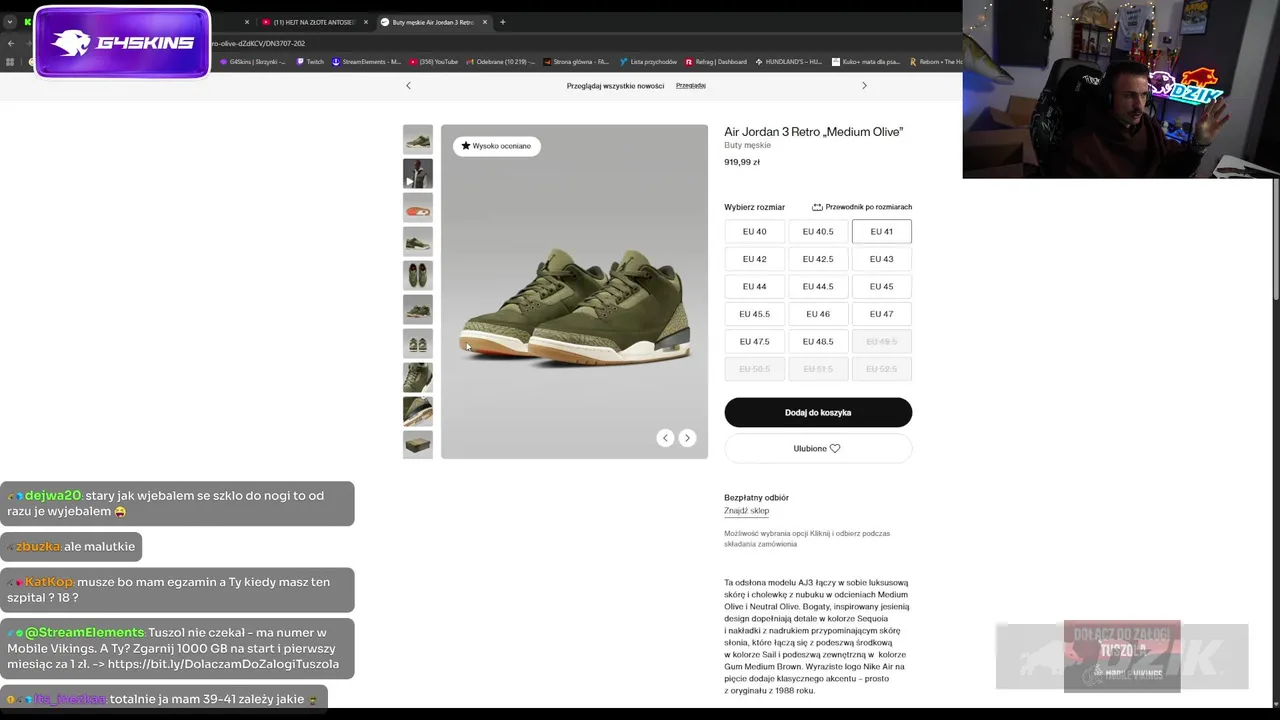1280x720 pixels.
Task: Open the size guide ruler icon
Action: pyautogui.click(x=817, y=207)
